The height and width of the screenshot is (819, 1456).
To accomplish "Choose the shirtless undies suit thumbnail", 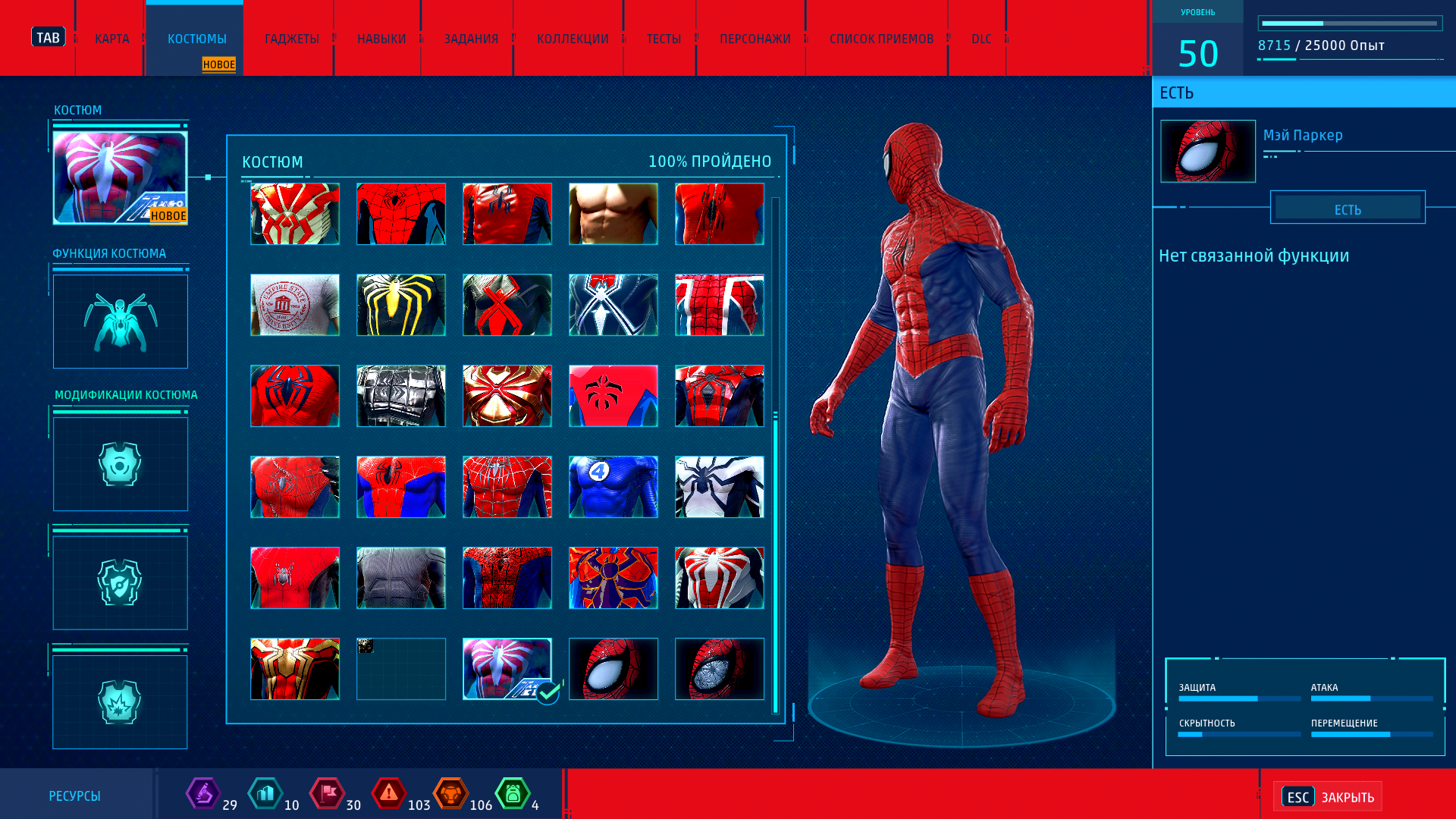I will pos(613,214).
